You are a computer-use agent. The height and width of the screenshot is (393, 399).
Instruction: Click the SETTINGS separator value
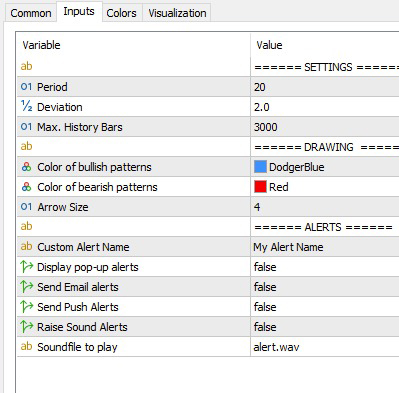pyautogui.click(x=327, y=67)
